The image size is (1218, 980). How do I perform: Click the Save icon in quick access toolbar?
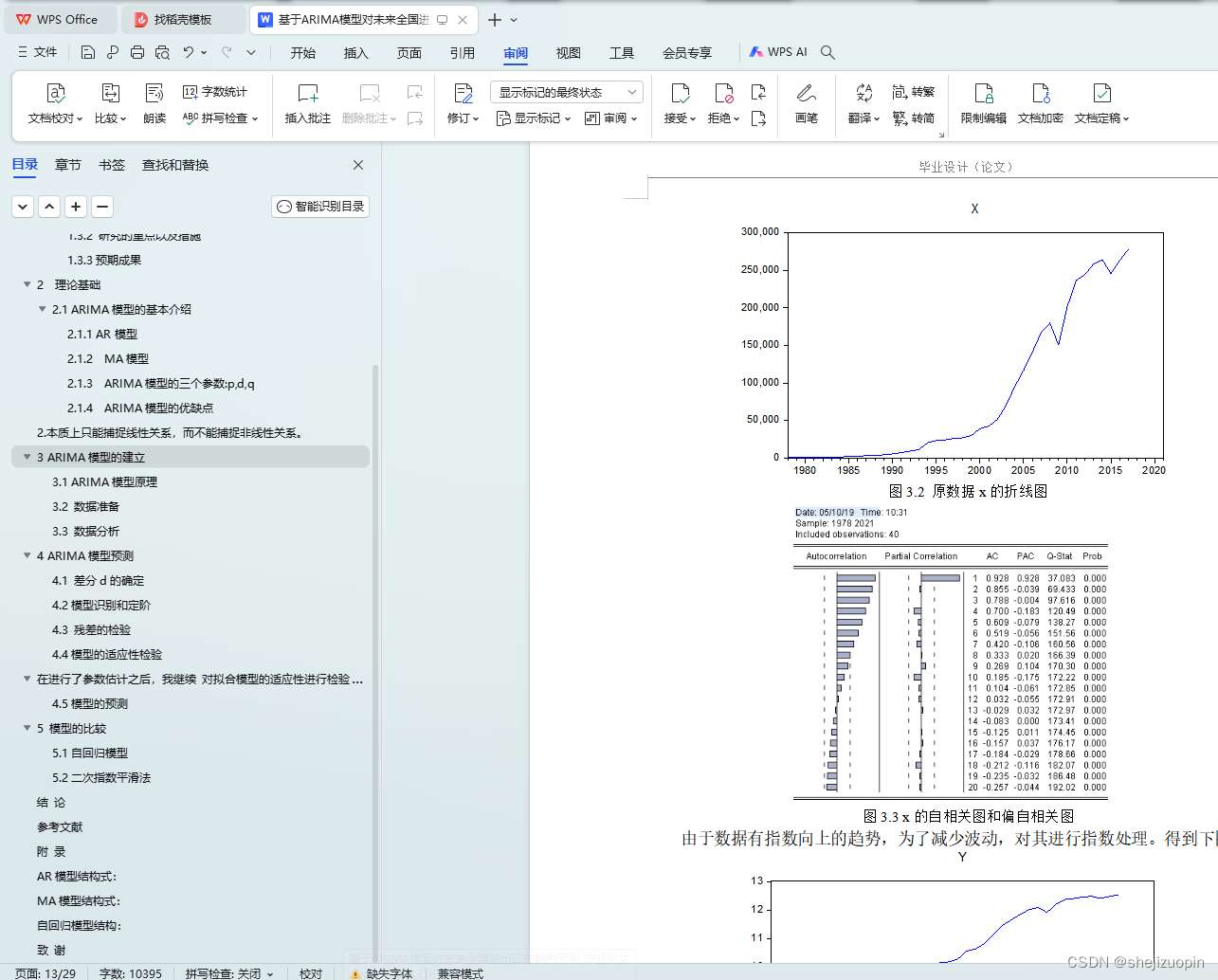pos(88,52)
